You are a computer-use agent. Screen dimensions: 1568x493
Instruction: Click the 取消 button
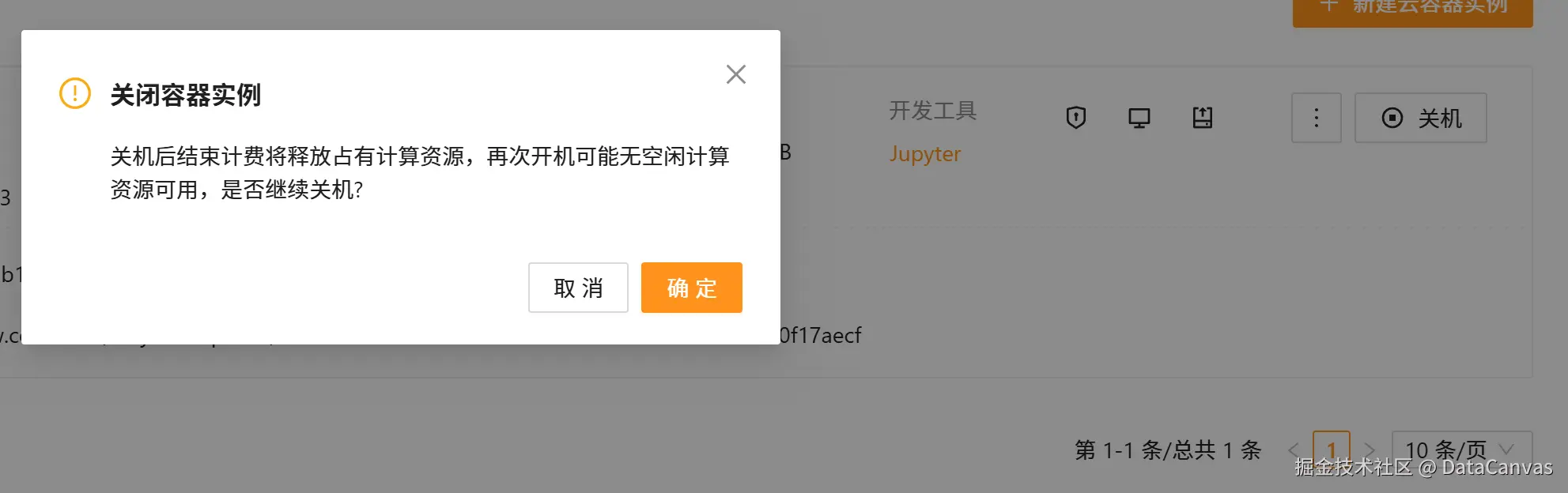tap(578, 288)
